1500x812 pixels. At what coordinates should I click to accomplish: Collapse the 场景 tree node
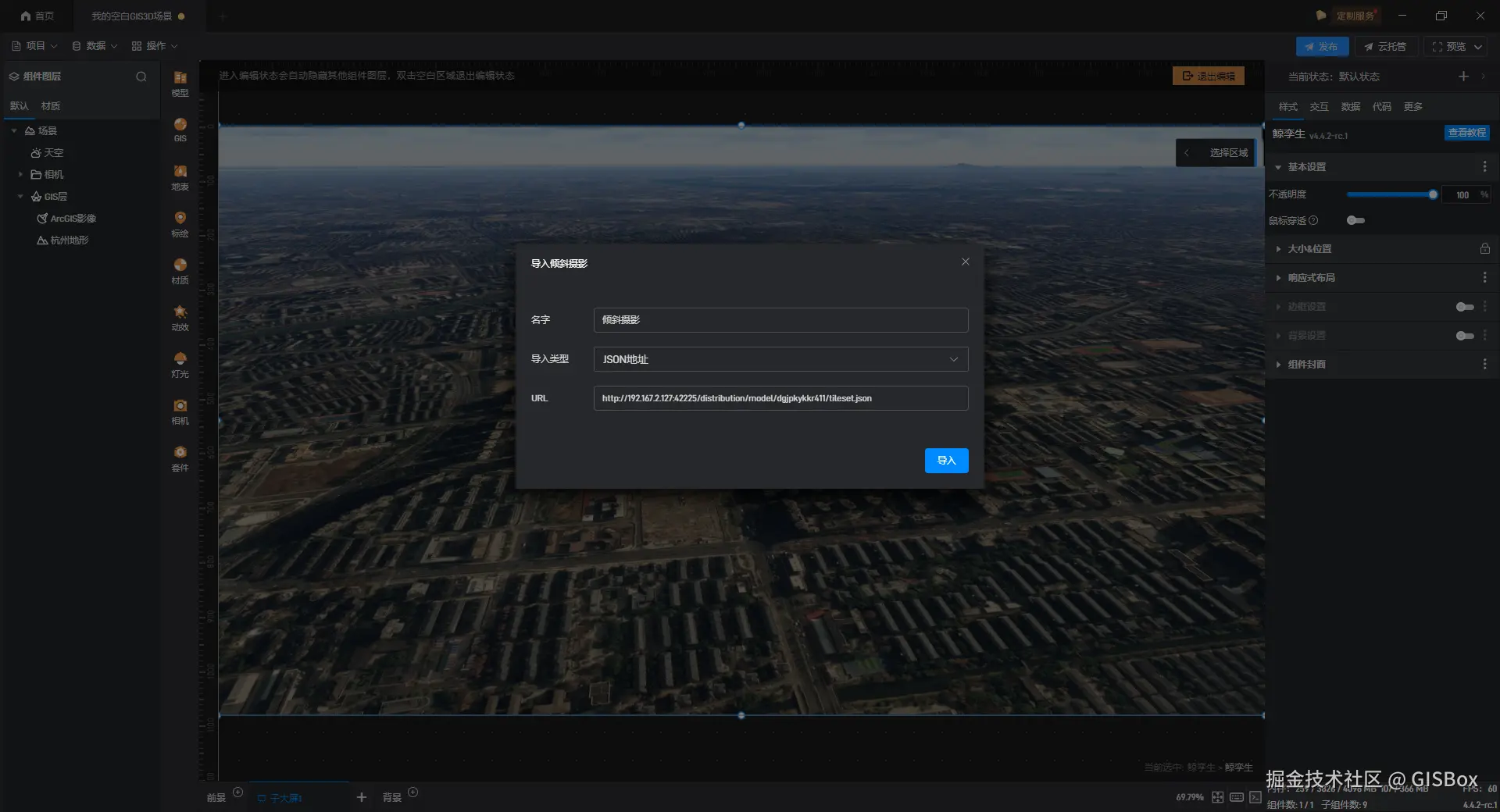[14, 131]
